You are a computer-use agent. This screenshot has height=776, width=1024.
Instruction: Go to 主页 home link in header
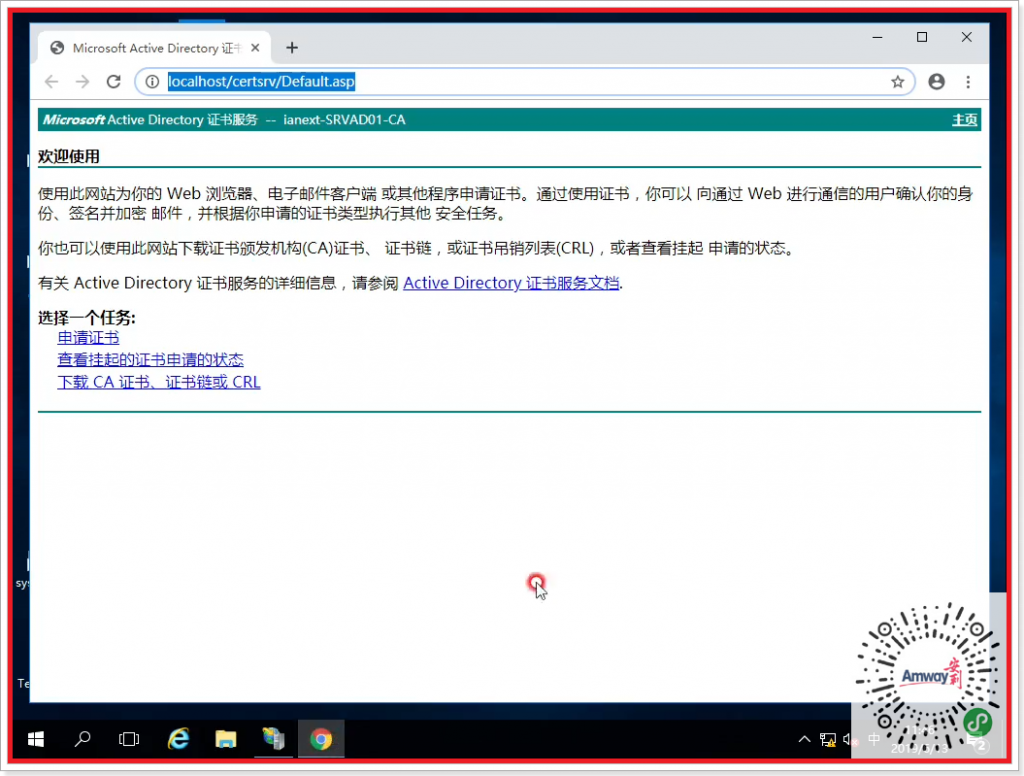pyautogui.click(x=964, y=120)
